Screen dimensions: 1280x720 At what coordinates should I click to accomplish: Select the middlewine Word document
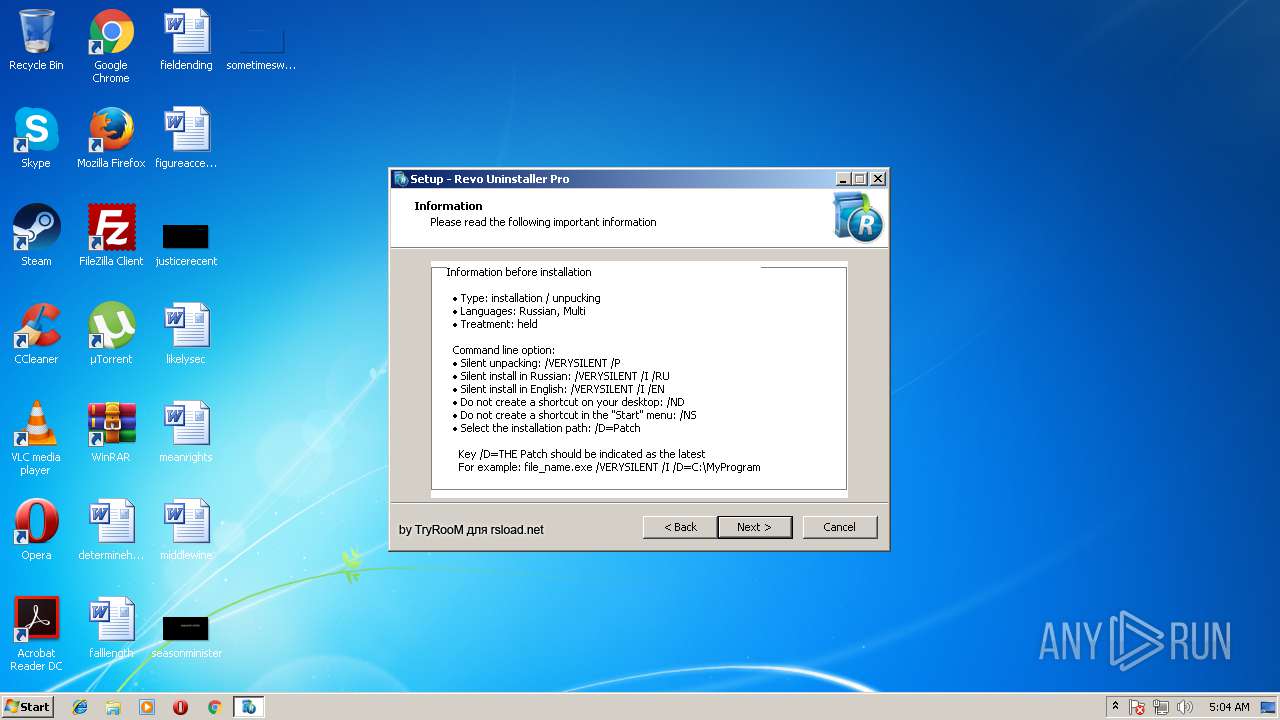186,530
